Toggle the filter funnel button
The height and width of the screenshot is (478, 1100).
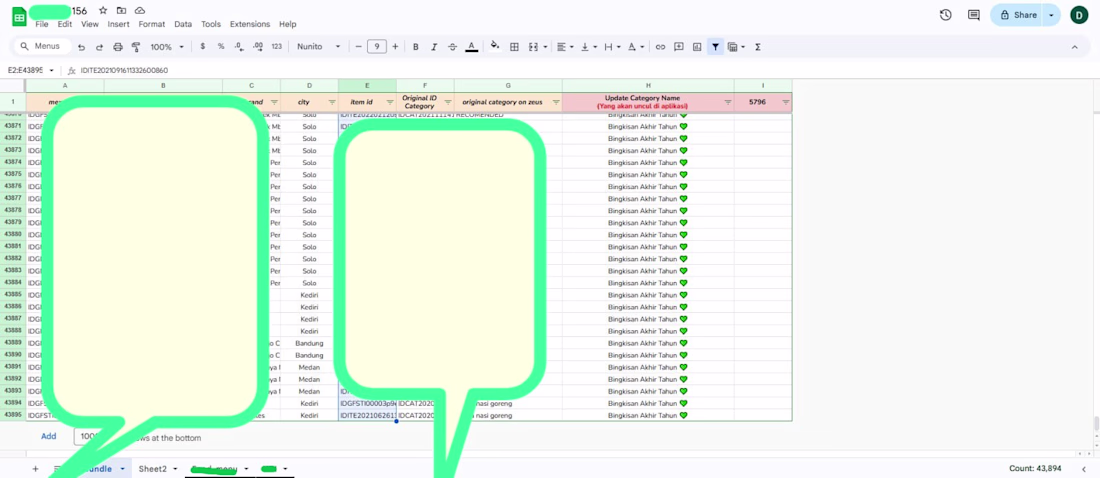[715, 47]
